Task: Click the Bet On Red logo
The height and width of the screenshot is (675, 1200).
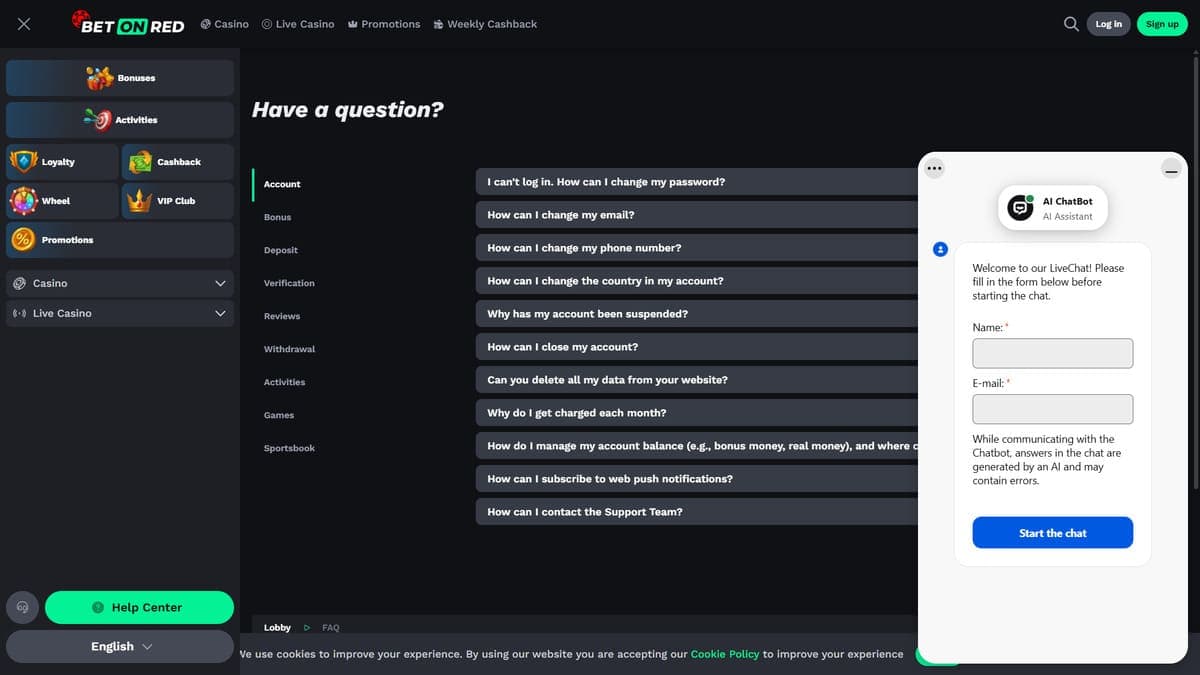Action: pyautogui.click(x=127, y=23)
